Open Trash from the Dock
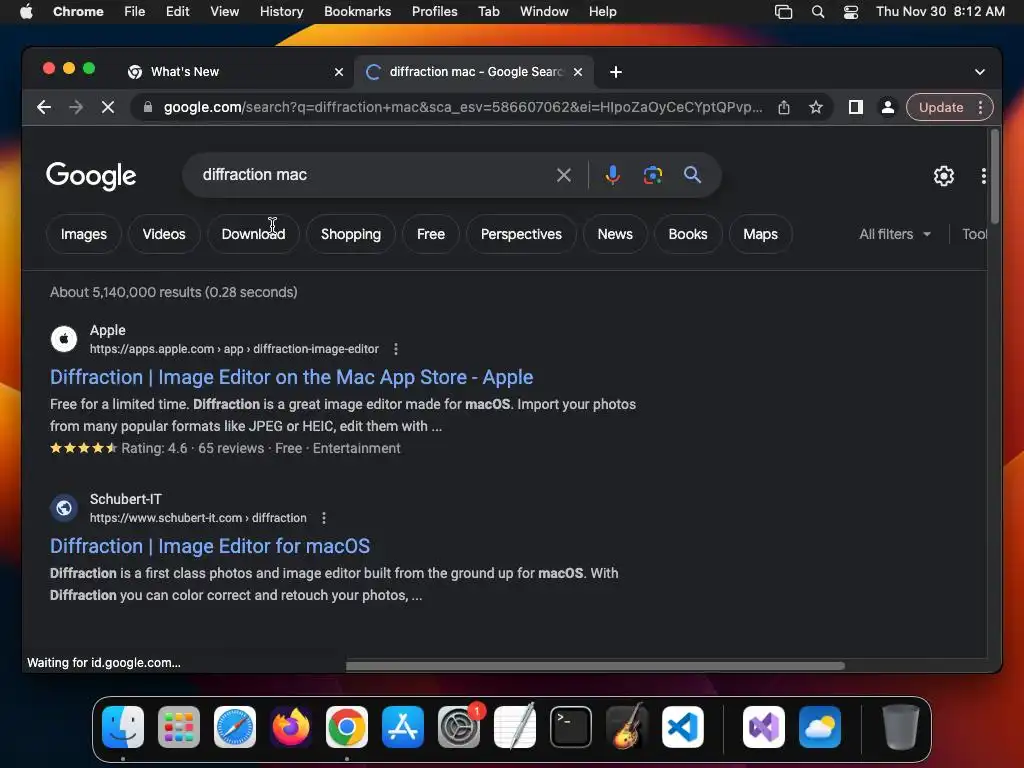Image resolution: width=1024 pixels, height=768 pixels. coord(901,727)
